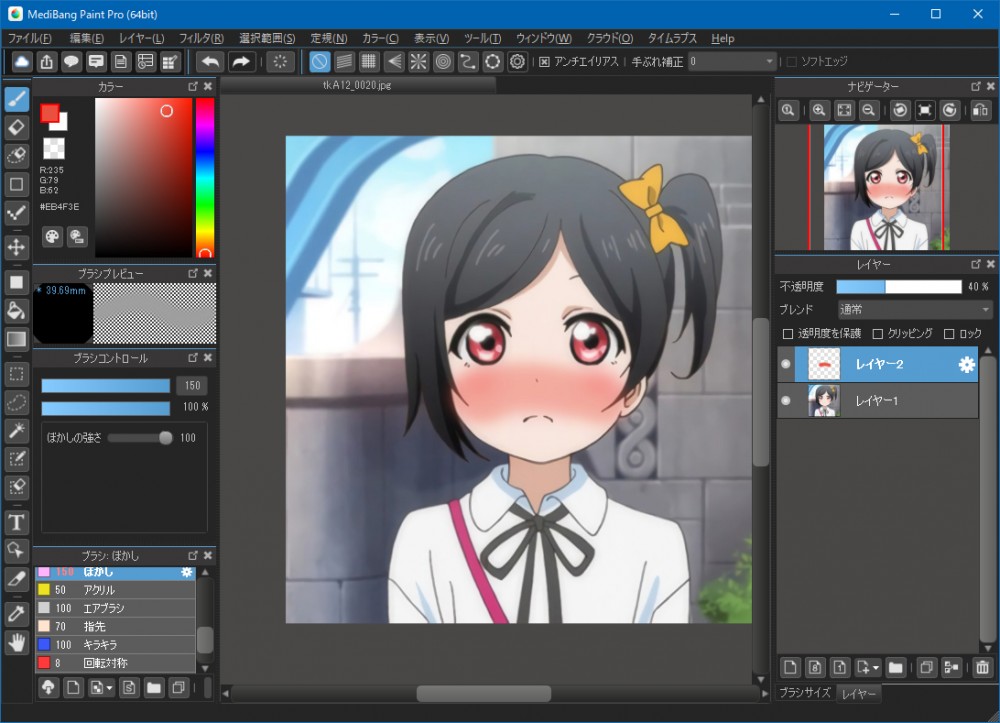Click the Redo arrow in toolbar
Viewport: 1000px width, 723px height.
pos(240,62)
